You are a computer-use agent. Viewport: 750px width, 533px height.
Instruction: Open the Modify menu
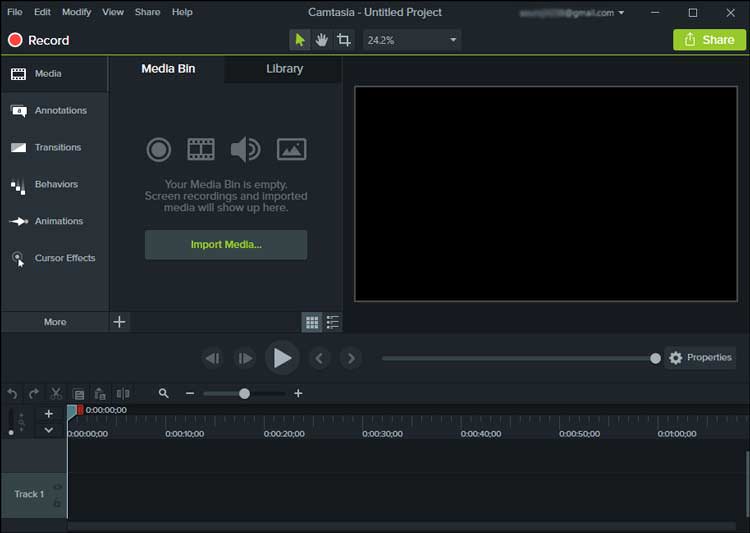coord(77,12)
